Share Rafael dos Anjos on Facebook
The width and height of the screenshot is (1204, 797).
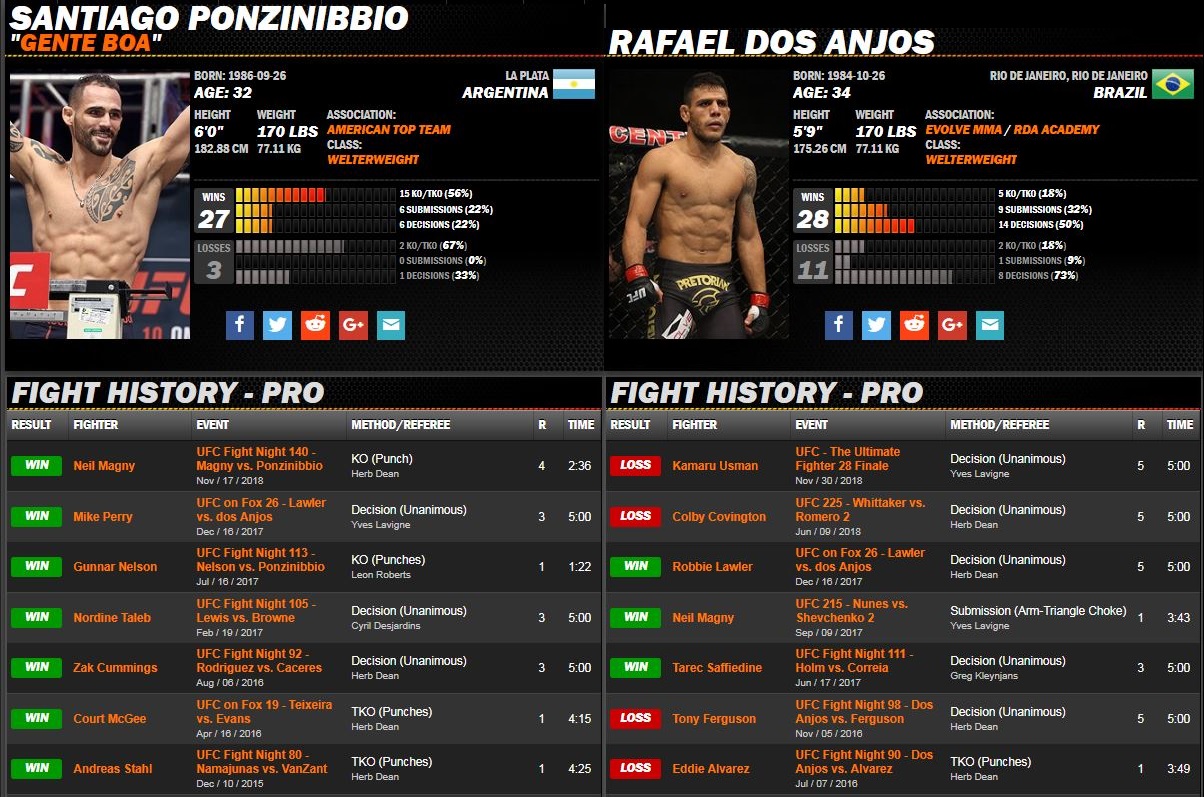(x=839, y=325)
